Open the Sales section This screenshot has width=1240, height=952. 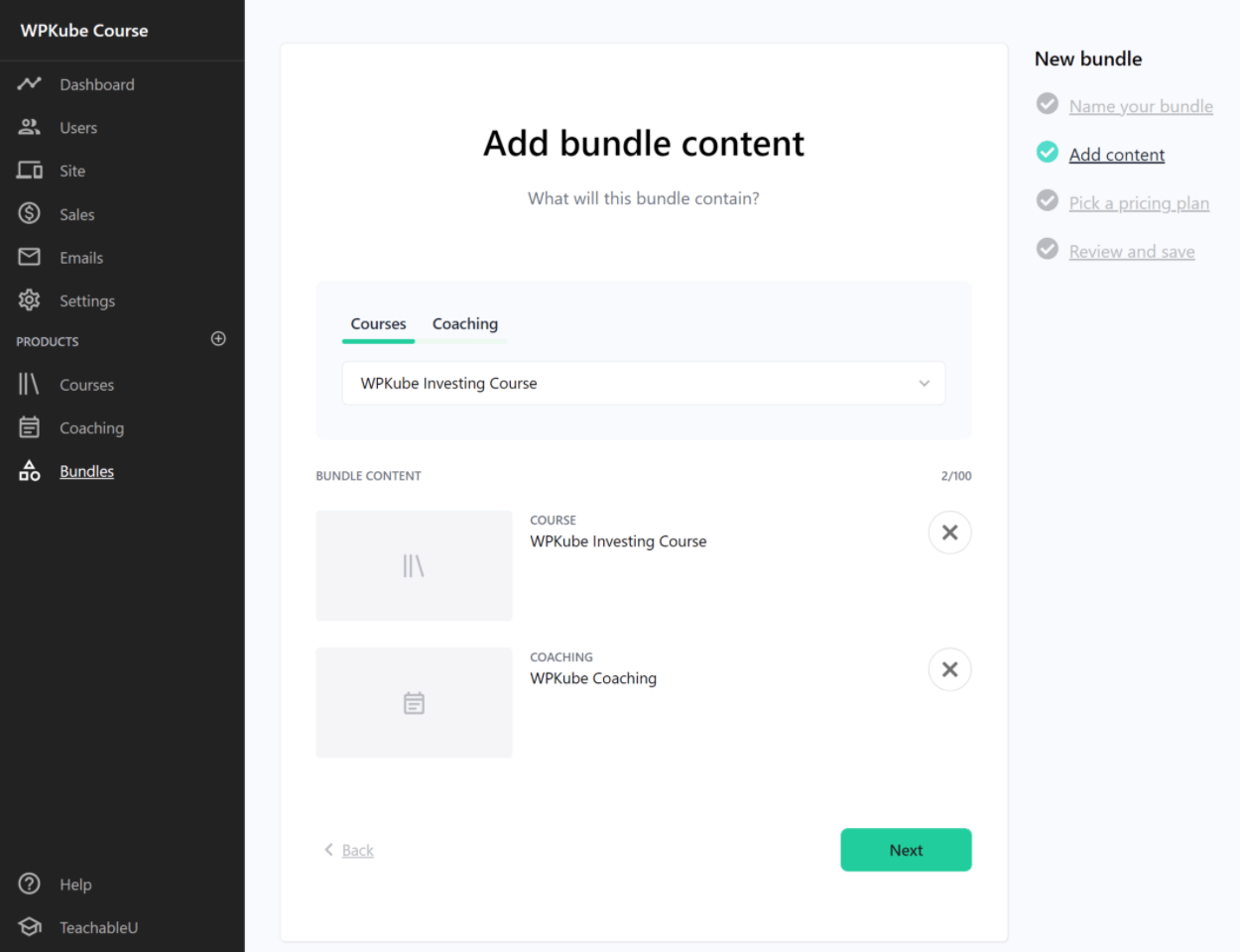(x=76, y=214)
